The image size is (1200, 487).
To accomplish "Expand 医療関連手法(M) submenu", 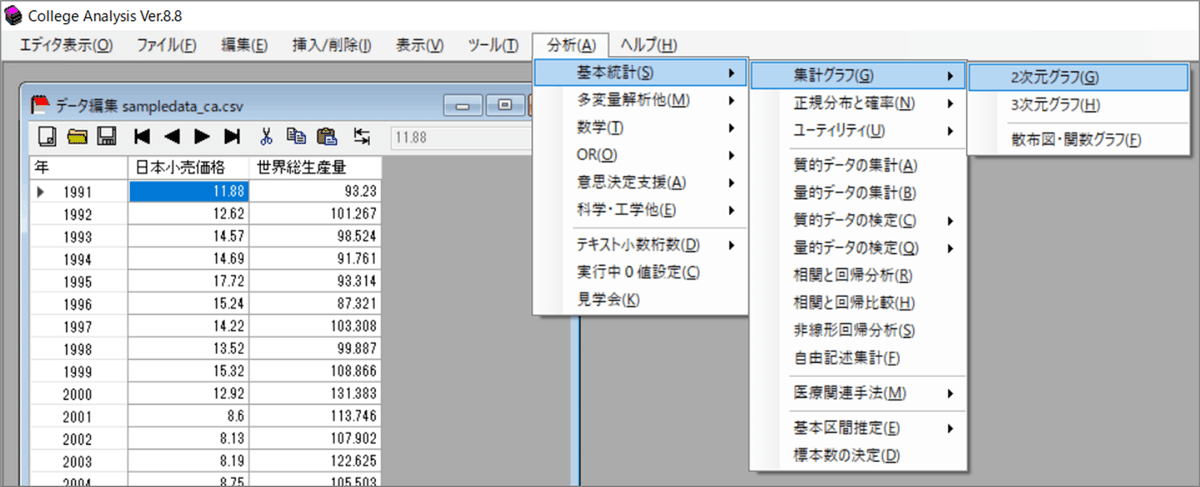I will click(858, 392).
